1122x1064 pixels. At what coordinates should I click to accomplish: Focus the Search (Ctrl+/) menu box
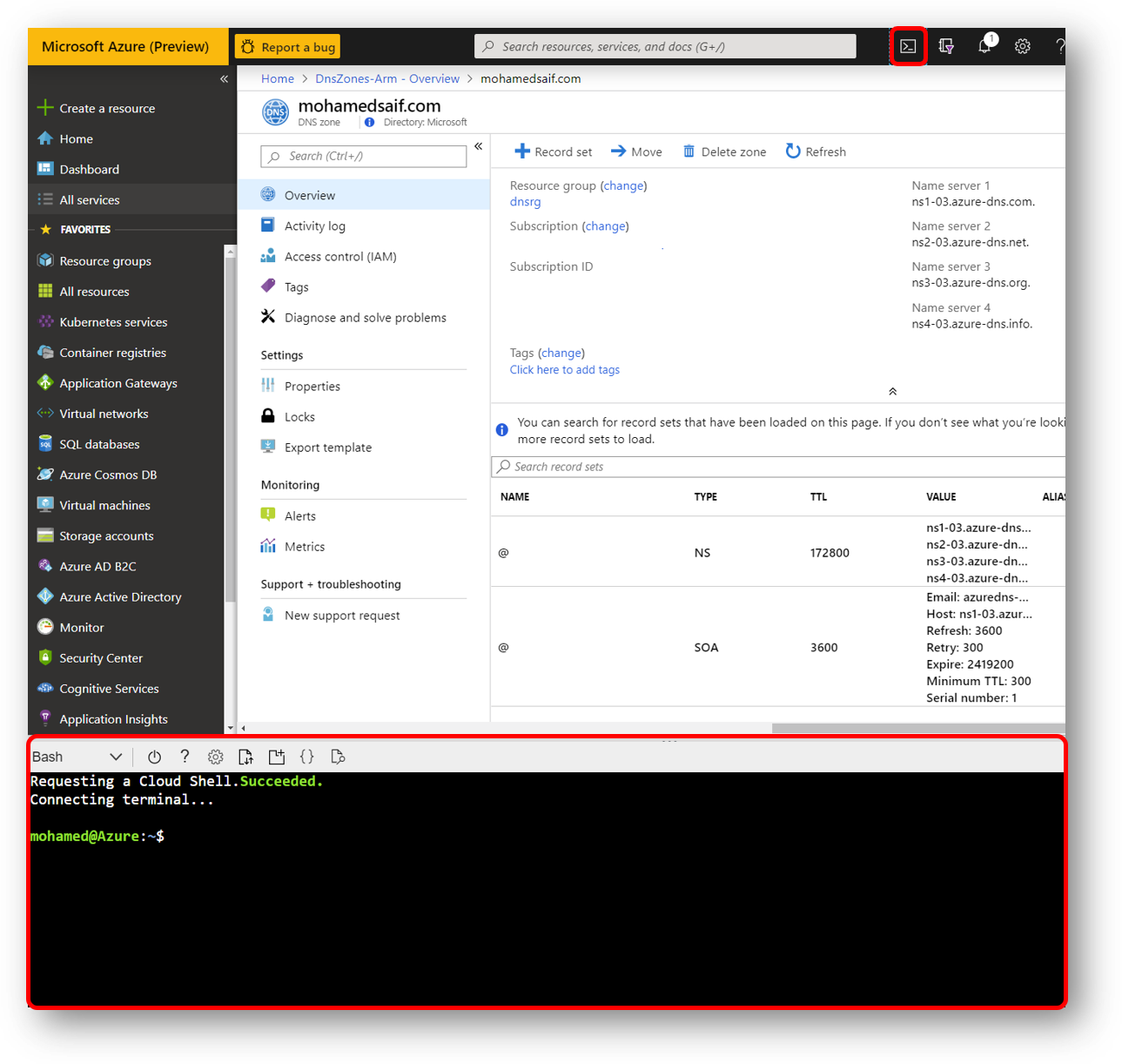tap(364, 156)
